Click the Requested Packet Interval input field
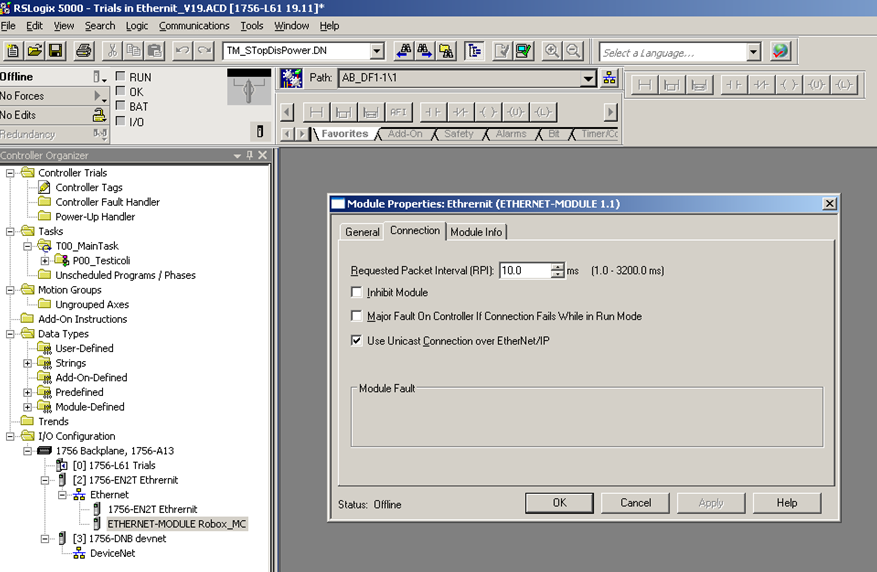877x572 pixels. coord(525,271)
